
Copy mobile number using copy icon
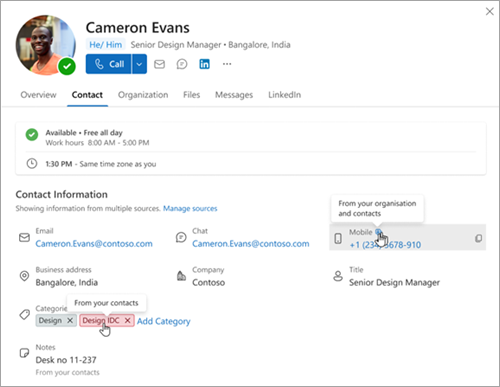(x=478, y=238)
